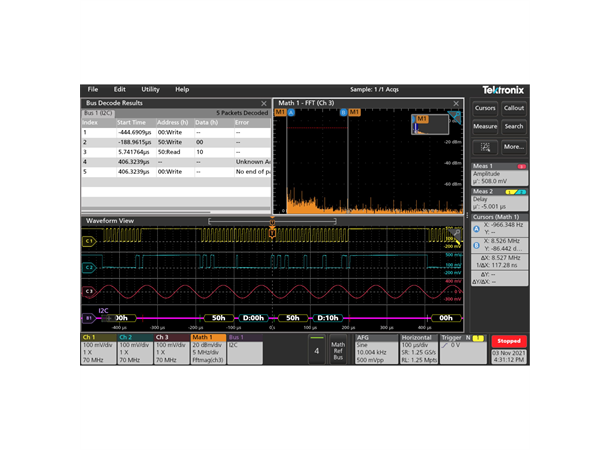
Task: Open the Utility menu
Action: (x=150, y=89)
